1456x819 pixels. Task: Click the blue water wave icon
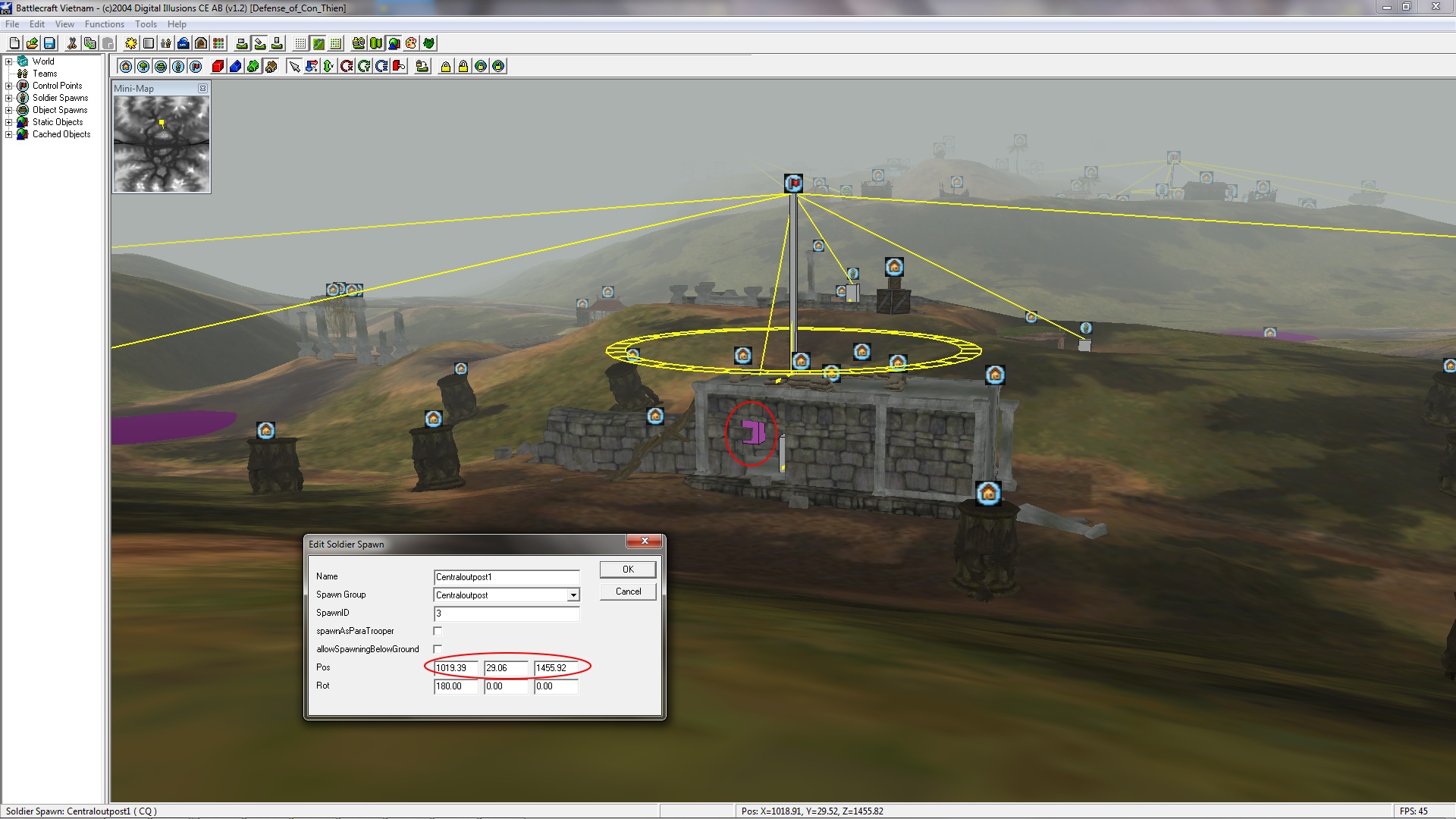click(184, 43)
